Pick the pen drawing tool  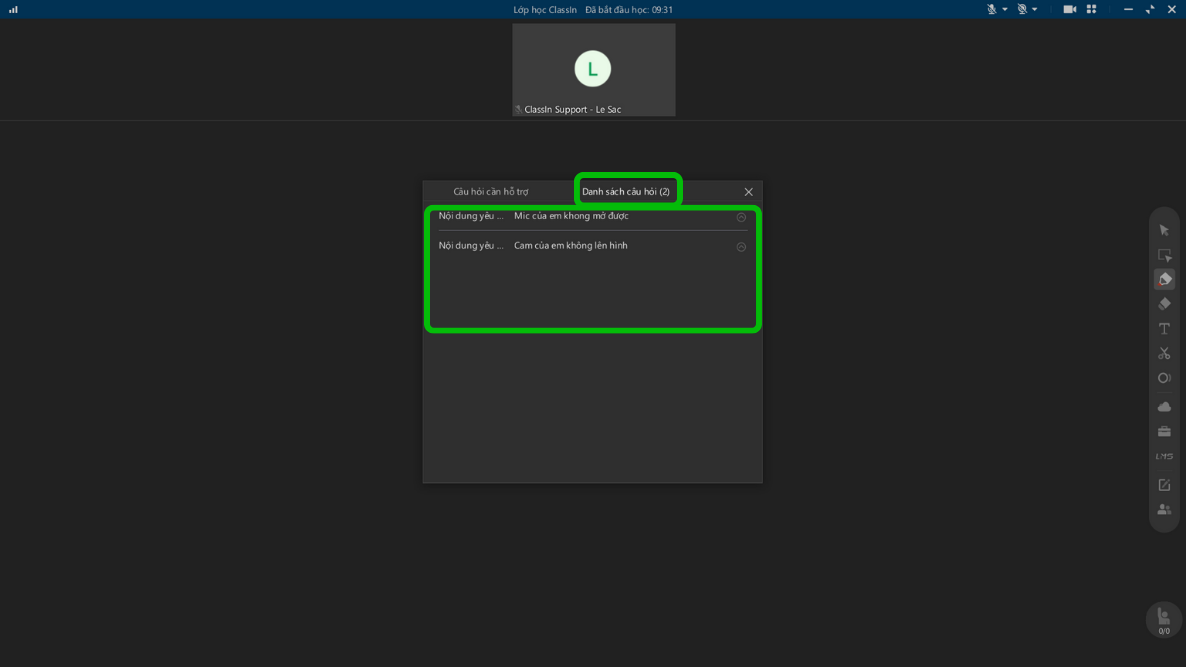1164,280
